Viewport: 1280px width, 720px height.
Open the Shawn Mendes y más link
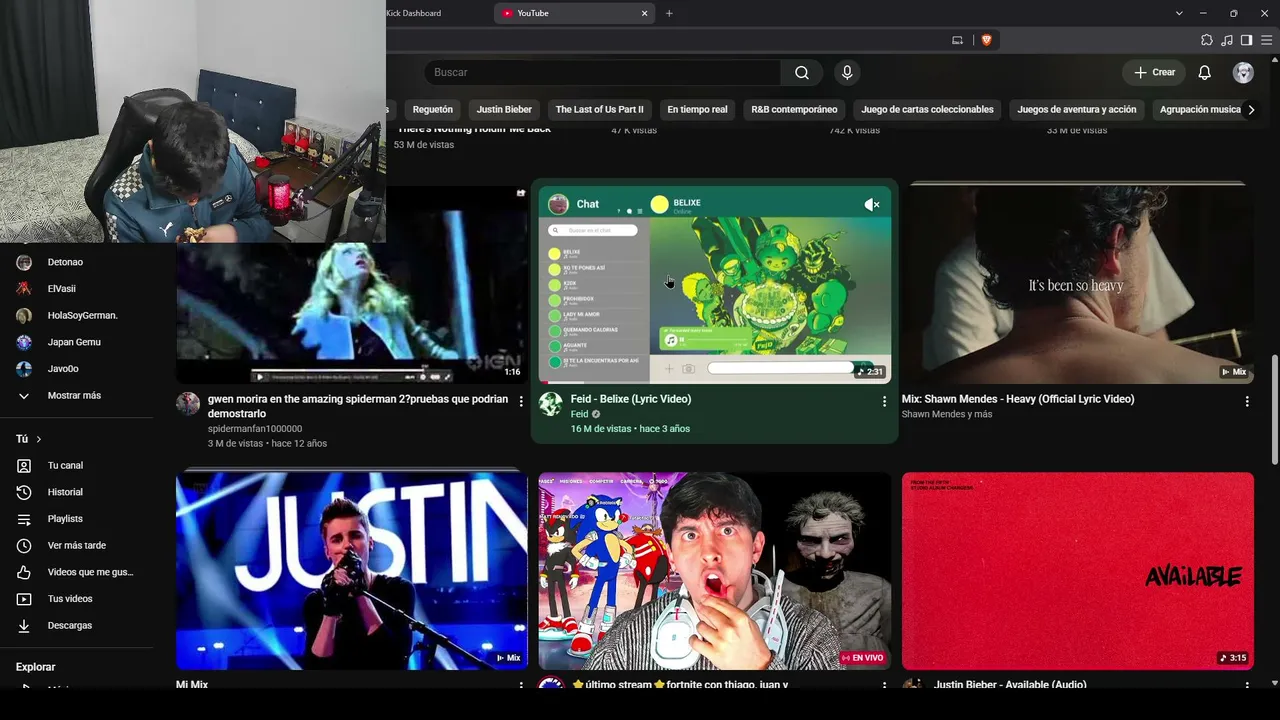coord(947,414)
